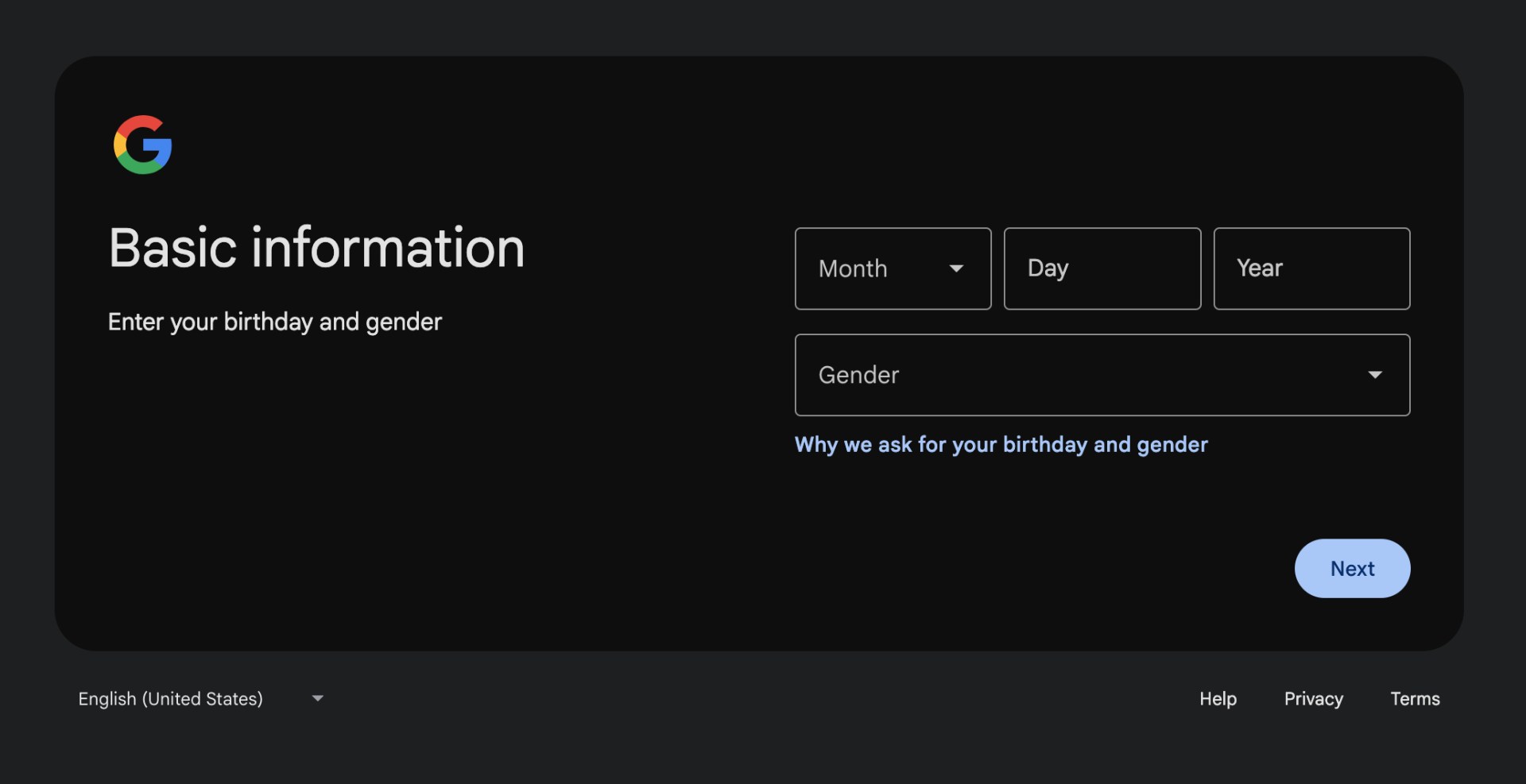Viewport: 1526px width, 784px height.
Task: Open the Help link
Action: click(1218, 698)
